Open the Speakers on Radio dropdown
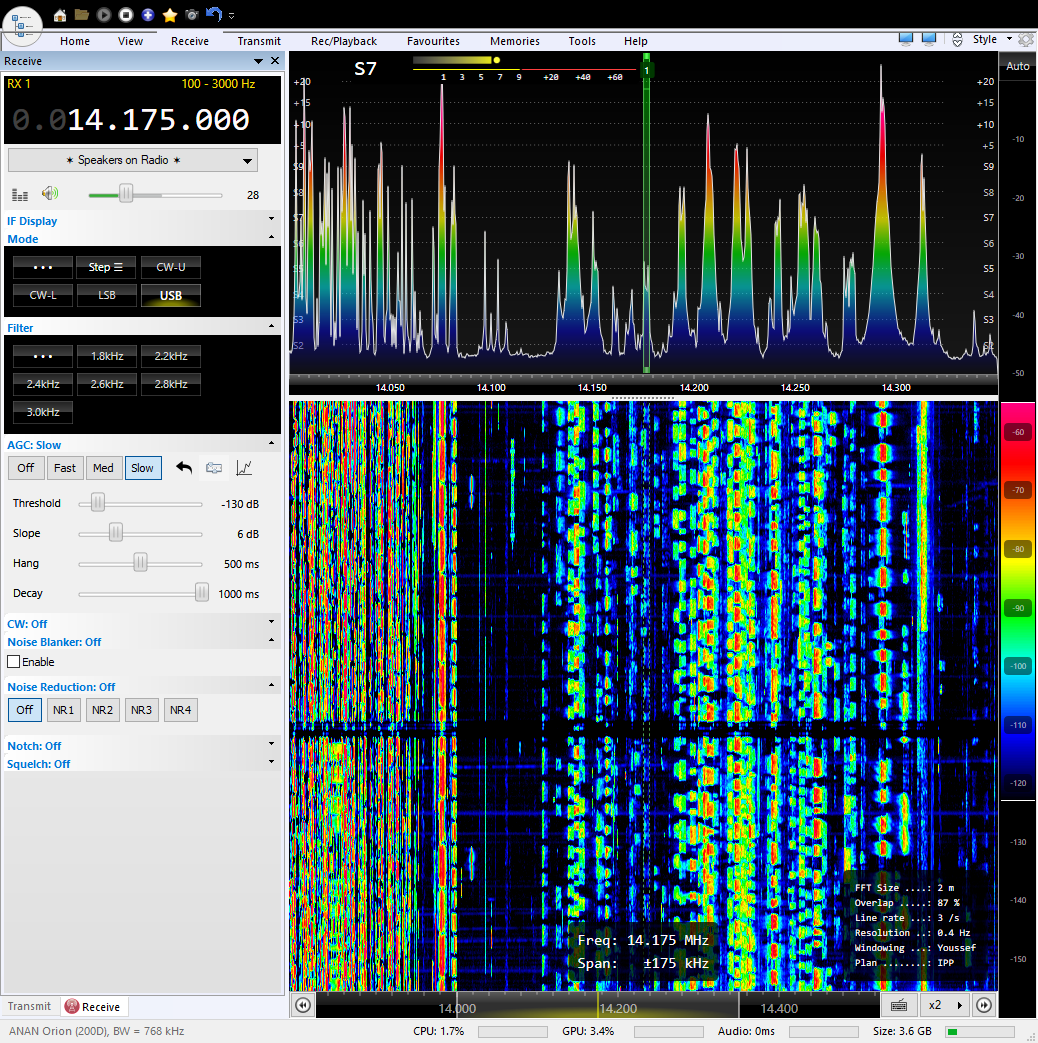The image size is (1038, 1043). coord(133,160)
